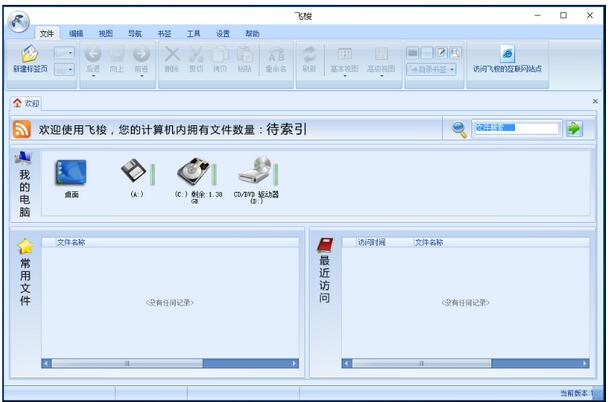Click left scroll arrow in 最近访问 list
The height and width of the screenshot is (402, 610).
coord(347,363)
